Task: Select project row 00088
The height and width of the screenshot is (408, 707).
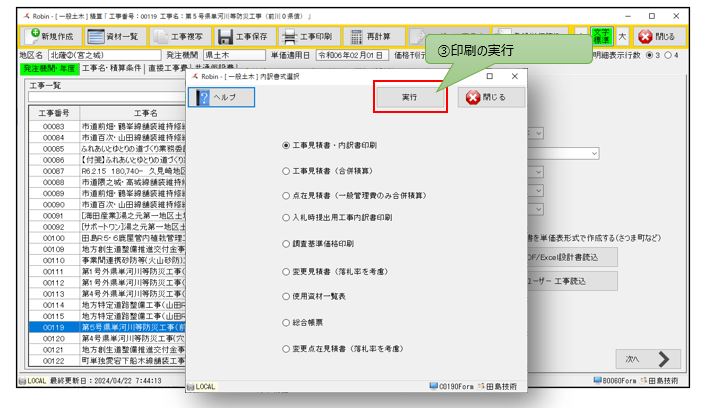Action: (107, 182)
